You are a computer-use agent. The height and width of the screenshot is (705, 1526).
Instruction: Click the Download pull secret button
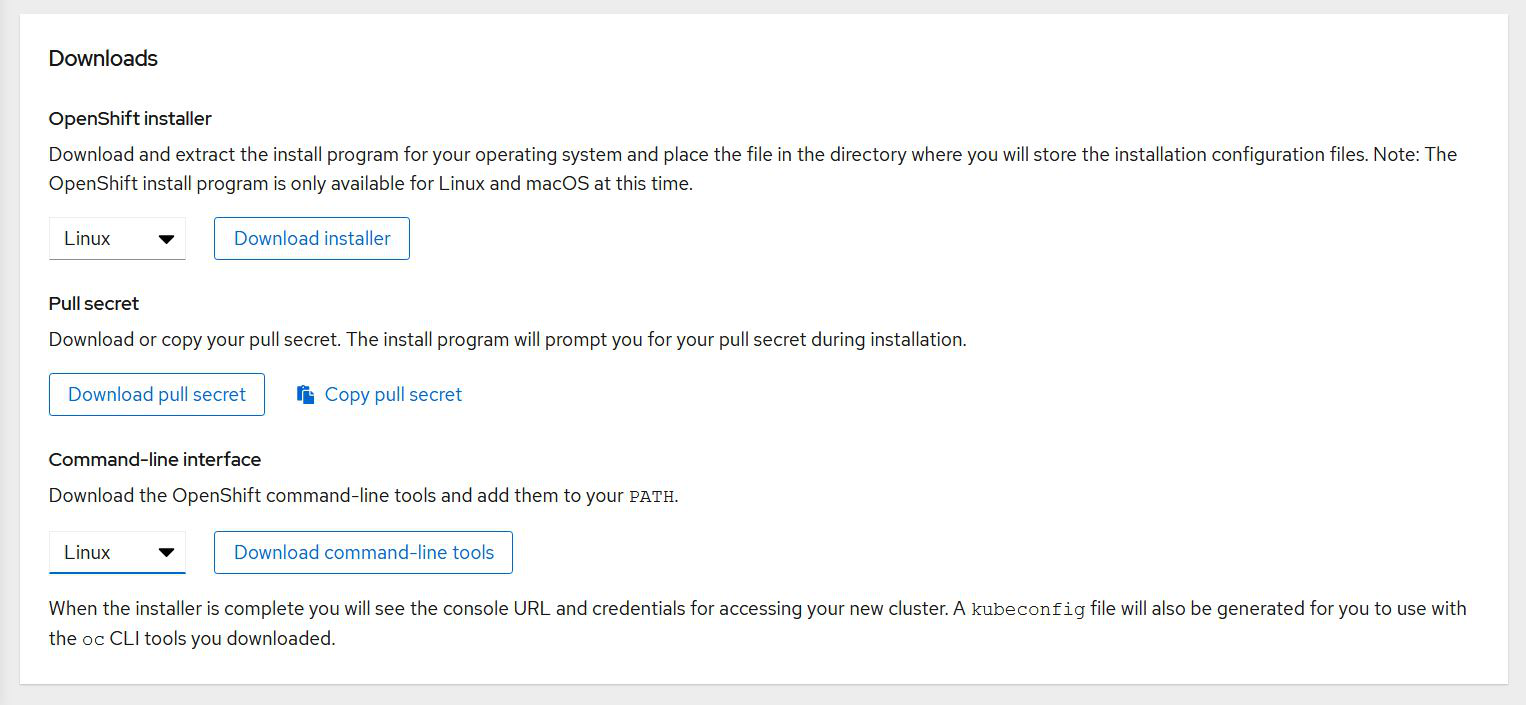[157, 395]
